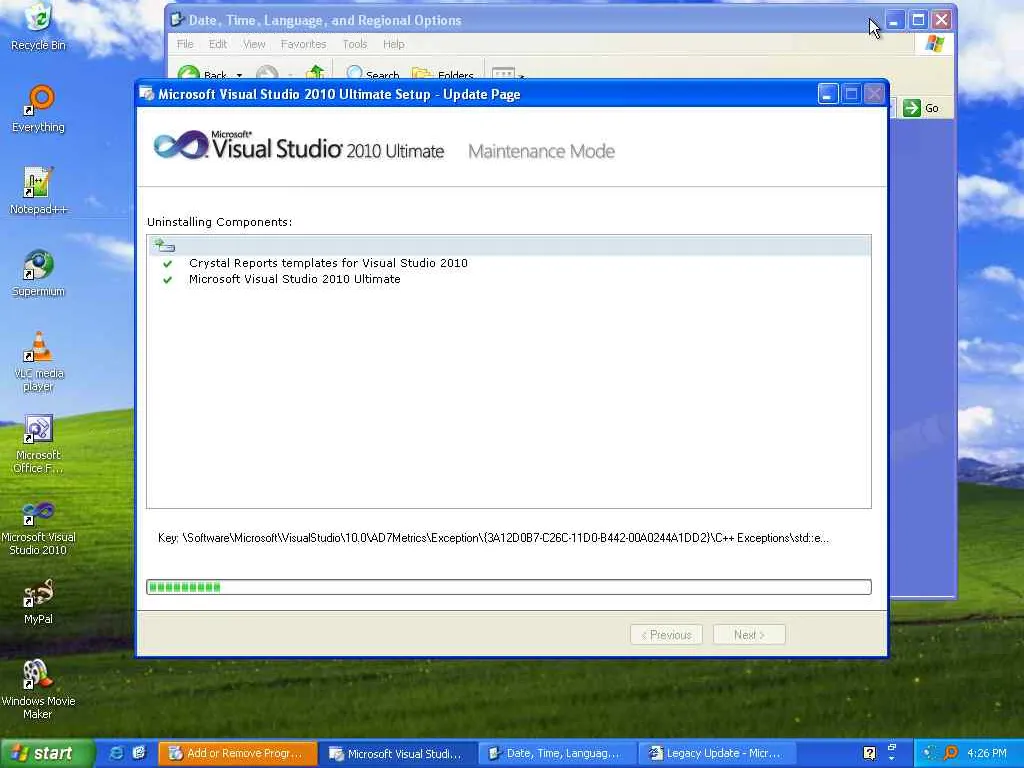Minimize the Visual Studio Setup window

coord(828,94)
